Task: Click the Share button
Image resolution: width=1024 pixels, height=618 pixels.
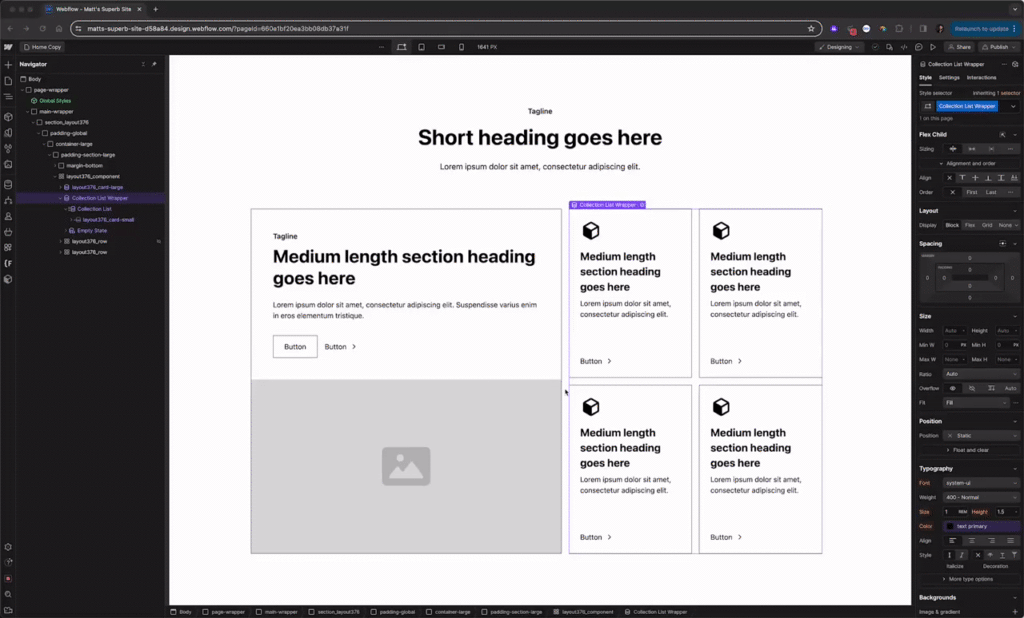Action: pyautogui.click(x=959, y=47)
